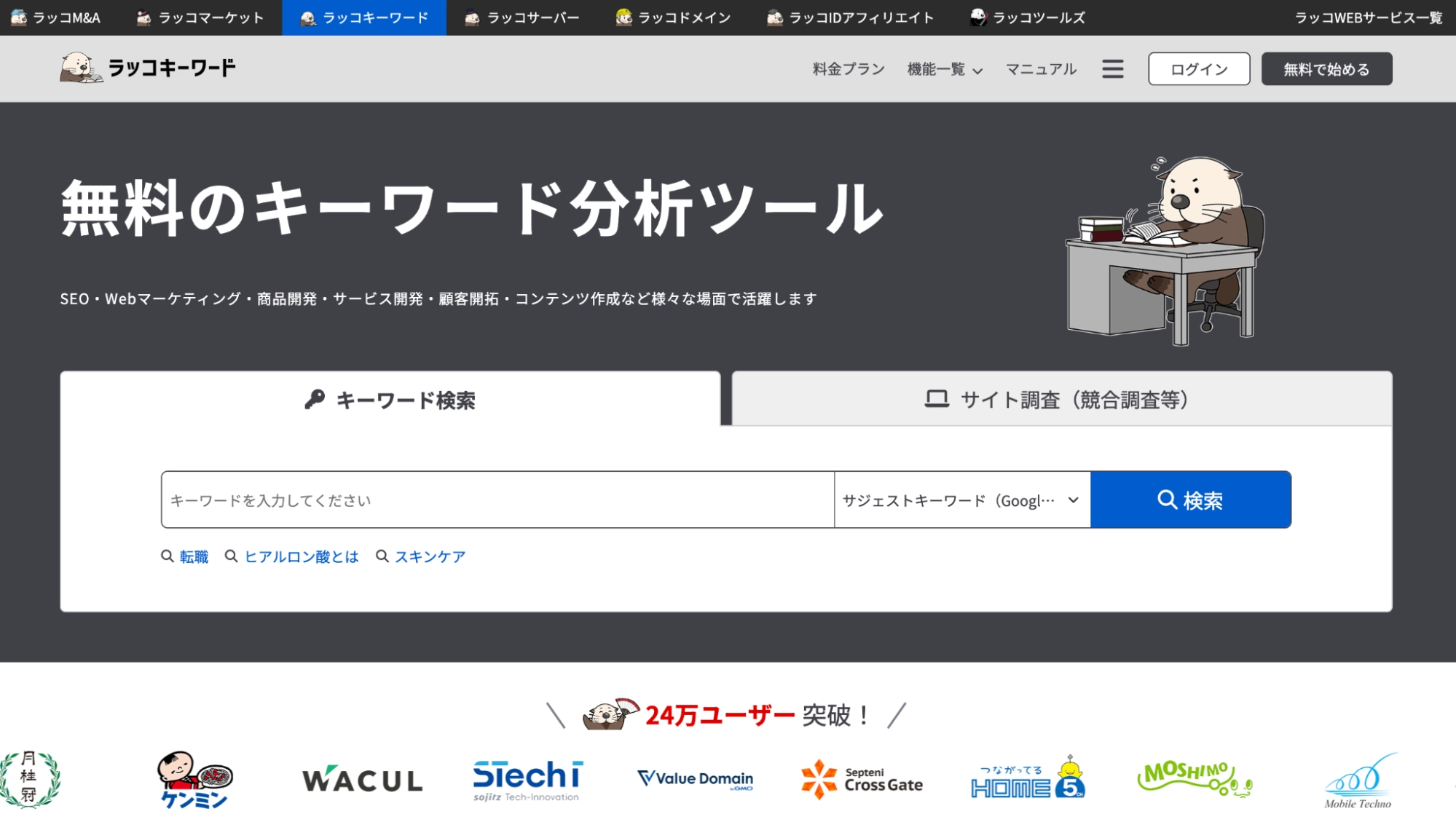Focus the keyword input field
1456x822 pixels.
click(x=497, y=499)
